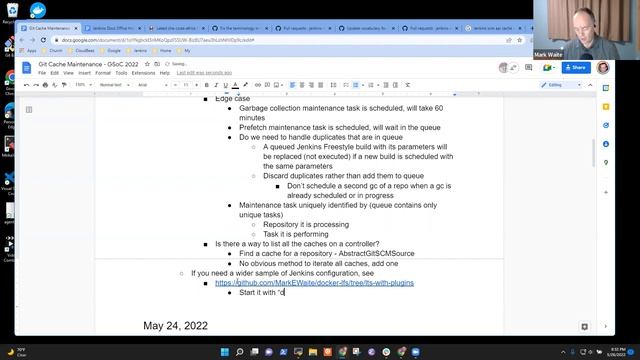Image resolution: width=640 pixels, height=360 pixels.
Task: Open the insert image menu
Action: tap(278, 85)
